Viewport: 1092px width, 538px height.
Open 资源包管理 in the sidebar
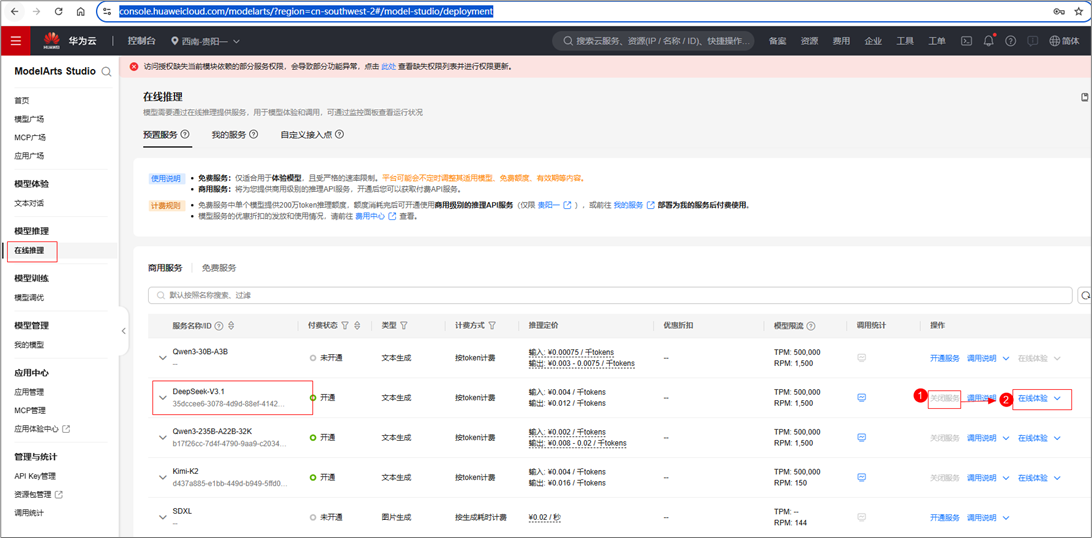coord(38,495)
